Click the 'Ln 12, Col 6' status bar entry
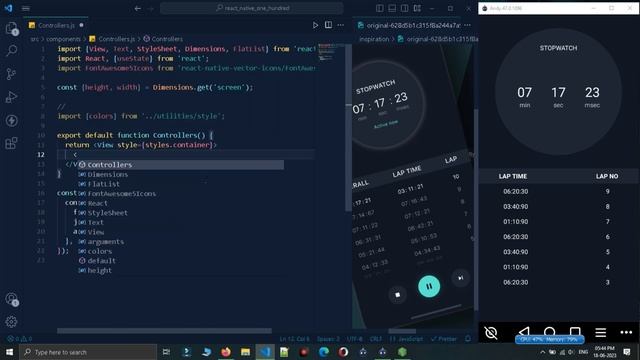The image size is (640, 360). pos(294,339)
